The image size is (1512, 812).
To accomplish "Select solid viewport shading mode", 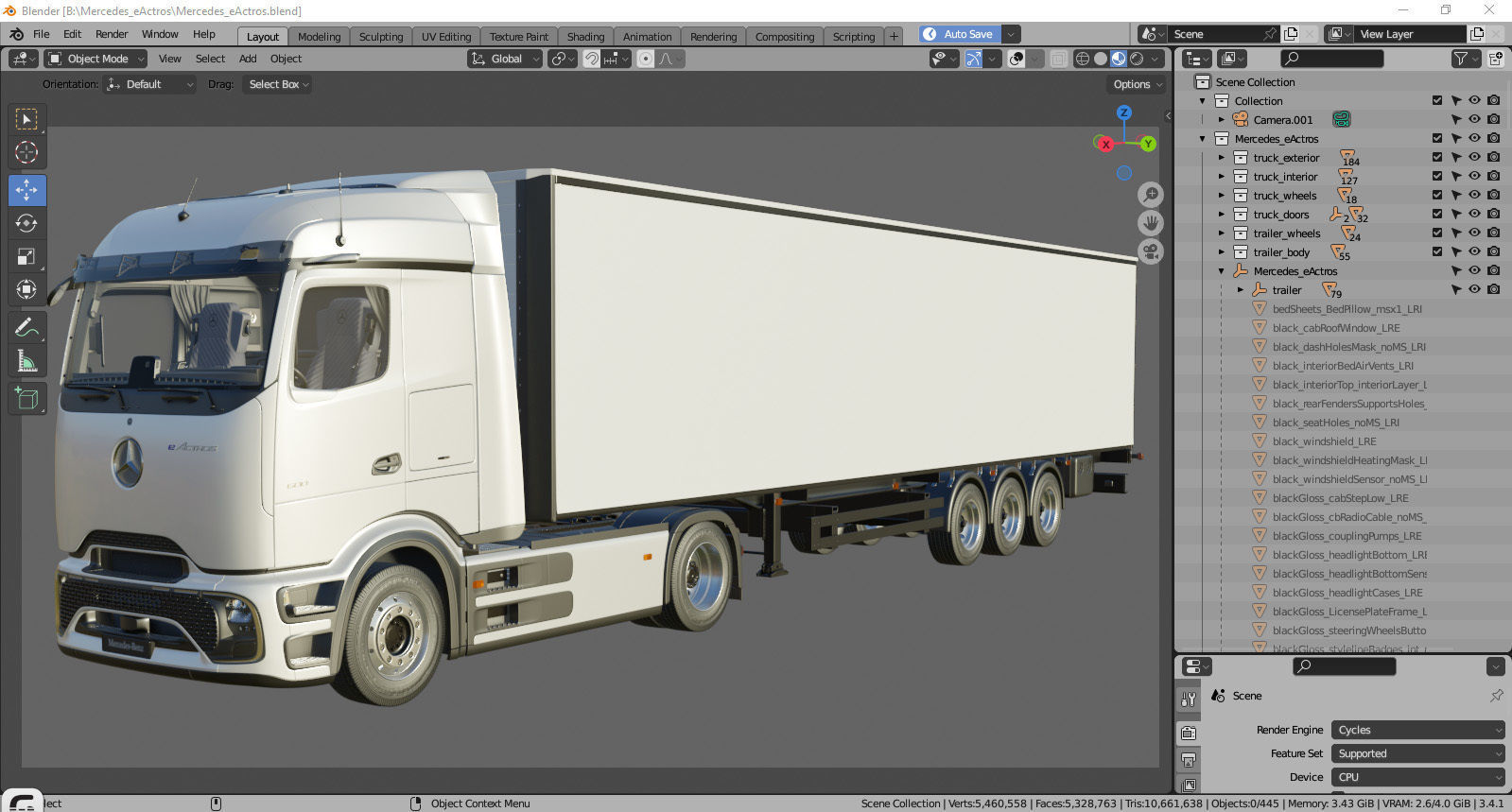I will click(1101, 59).
